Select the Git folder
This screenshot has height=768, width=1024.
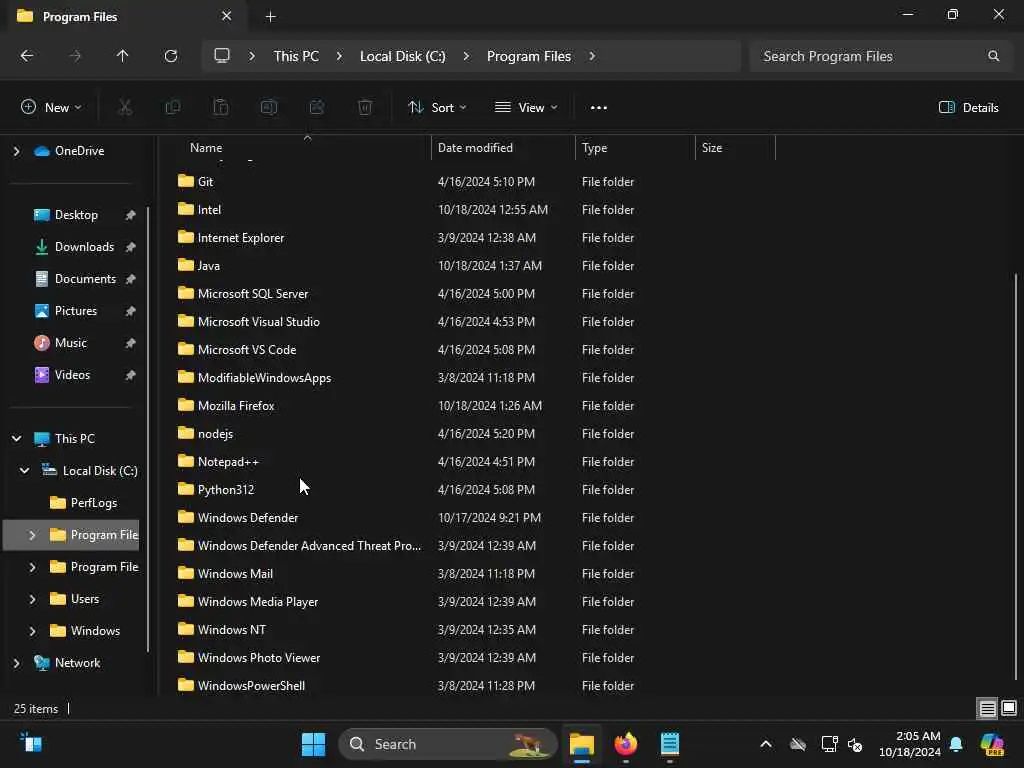pyautogui.click(x=205, y=182)
